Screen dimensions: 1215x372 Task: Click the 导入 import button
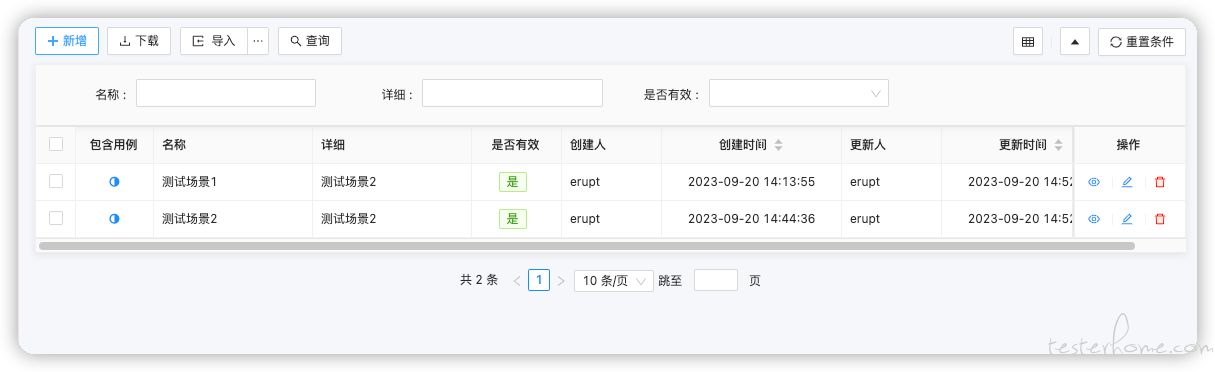pyautogui.click(x=213, y=41)
